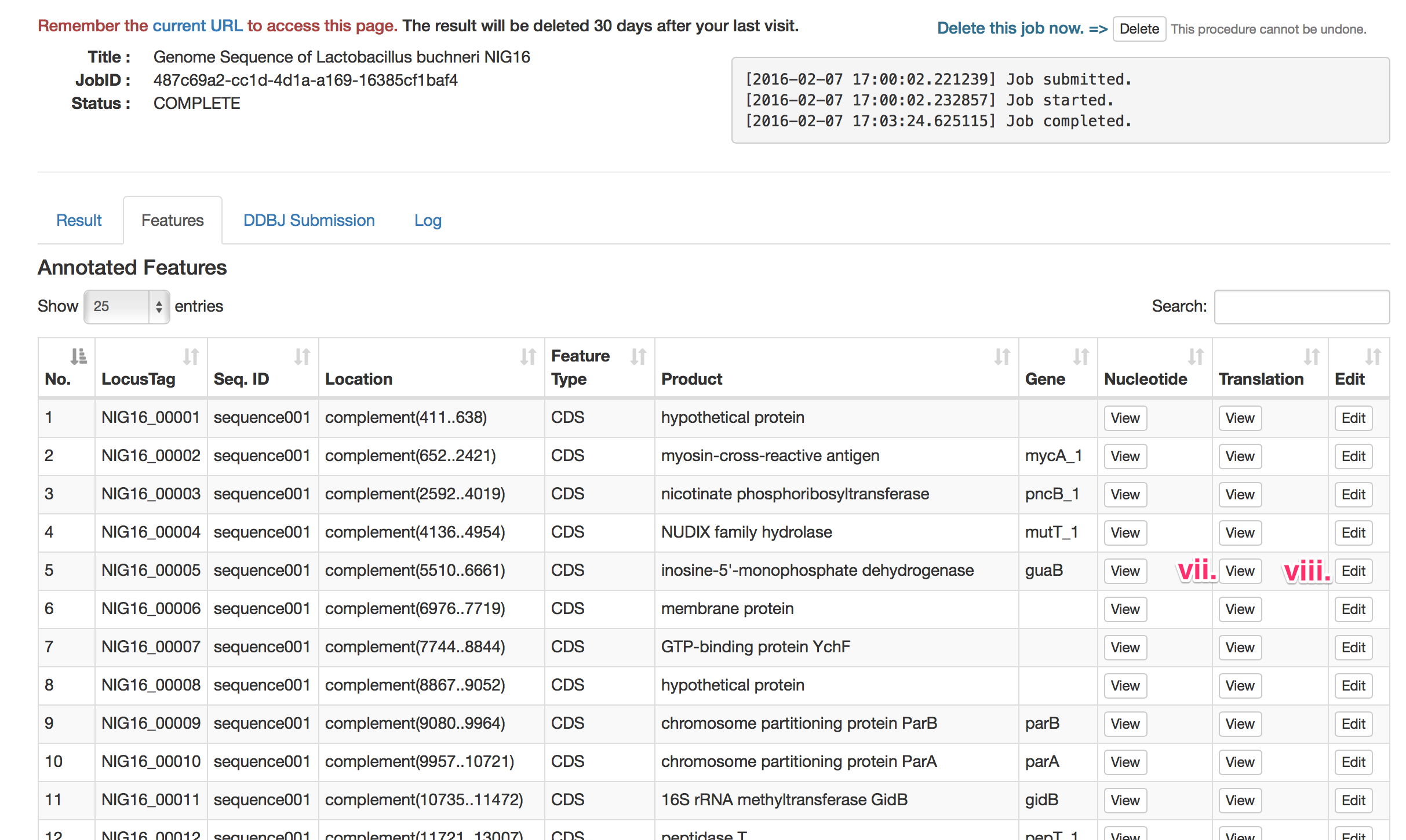Sort by Translation column icon
Image resolution: width=1406 pixels, height=840 pixels.
pos(1312,356)
